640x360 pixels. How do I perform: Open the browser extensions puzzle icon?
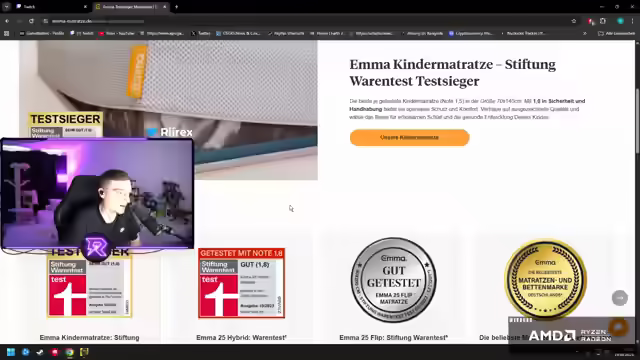click(603, 21)
